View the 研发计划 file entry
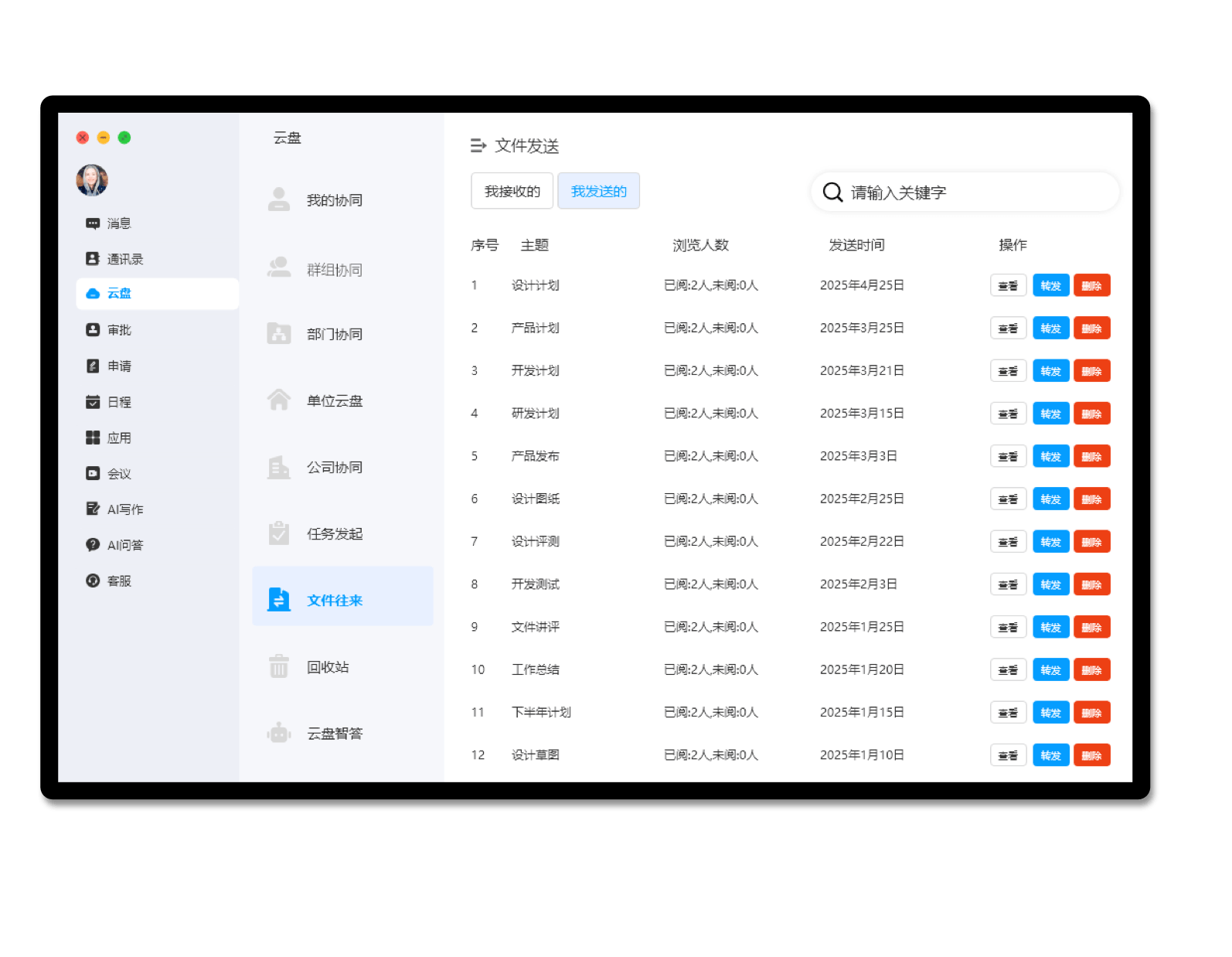The width and height of the screenshot is (1232, 957). [x=1009, y=414]
